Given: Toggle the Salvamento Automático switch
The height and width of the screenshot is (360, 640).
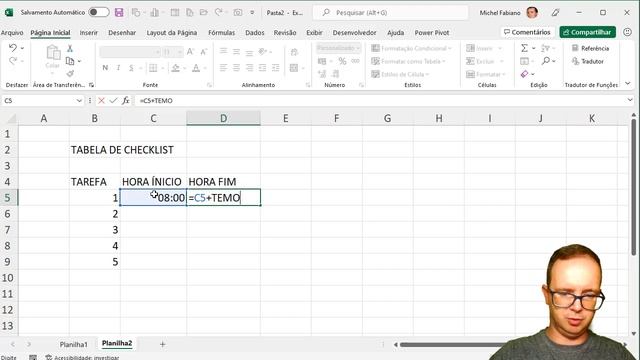Looking at the screenshot, I should click(x=99, y=12).
